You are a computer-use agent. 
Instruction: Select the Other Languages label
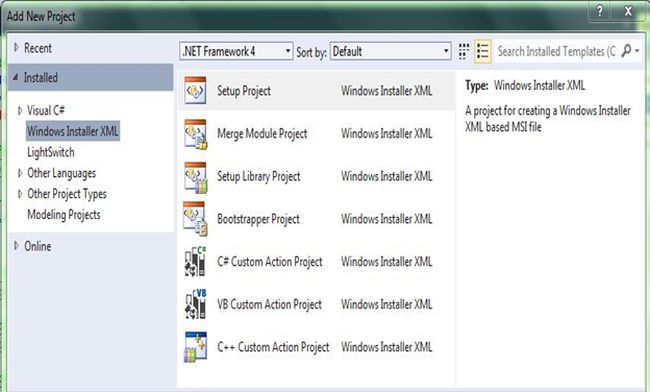pos(61,173)
